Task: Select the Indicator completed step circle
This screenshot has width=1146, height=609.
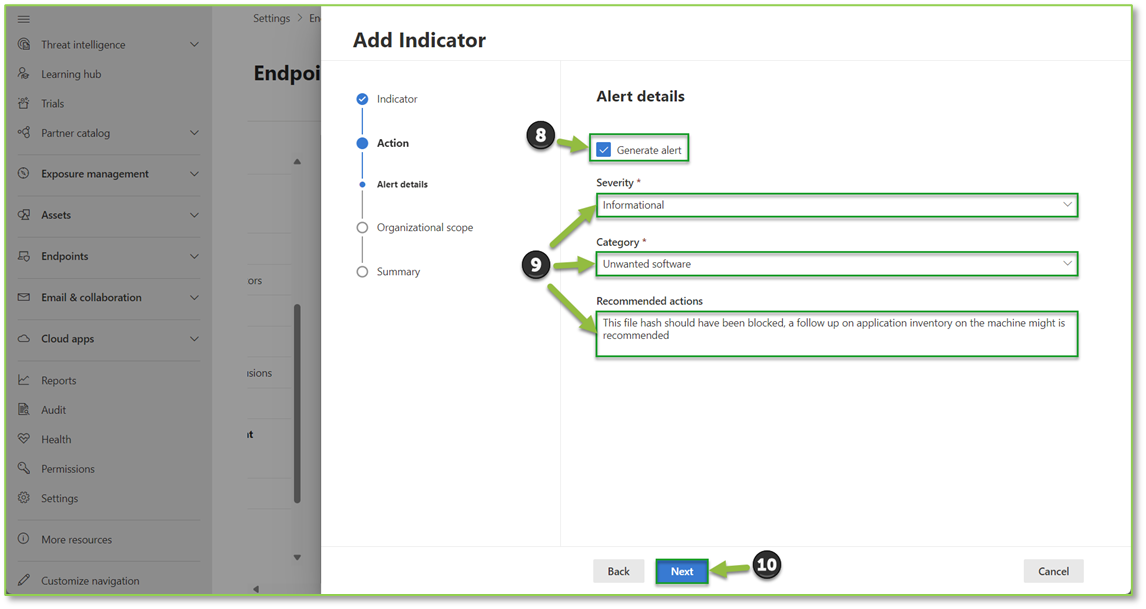Action: [x=361, y=99]
